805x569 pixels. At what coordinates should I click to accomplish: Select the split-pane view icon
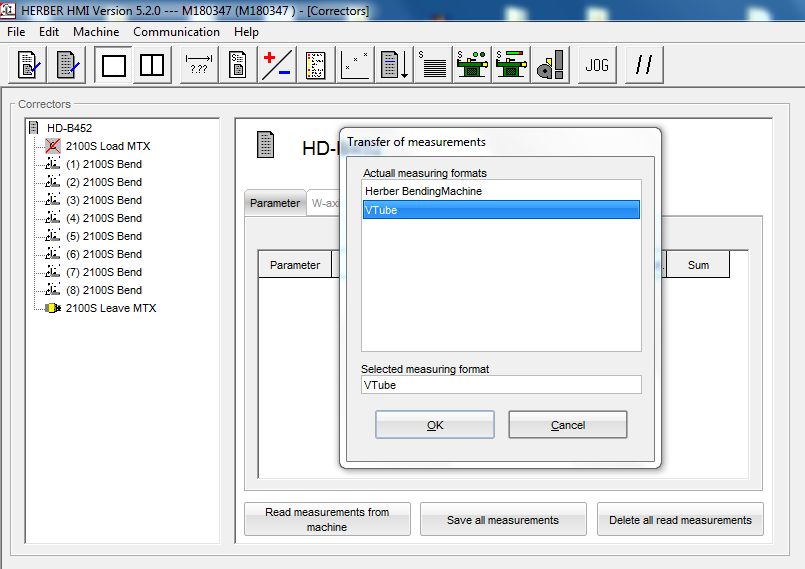pos(152,66)
